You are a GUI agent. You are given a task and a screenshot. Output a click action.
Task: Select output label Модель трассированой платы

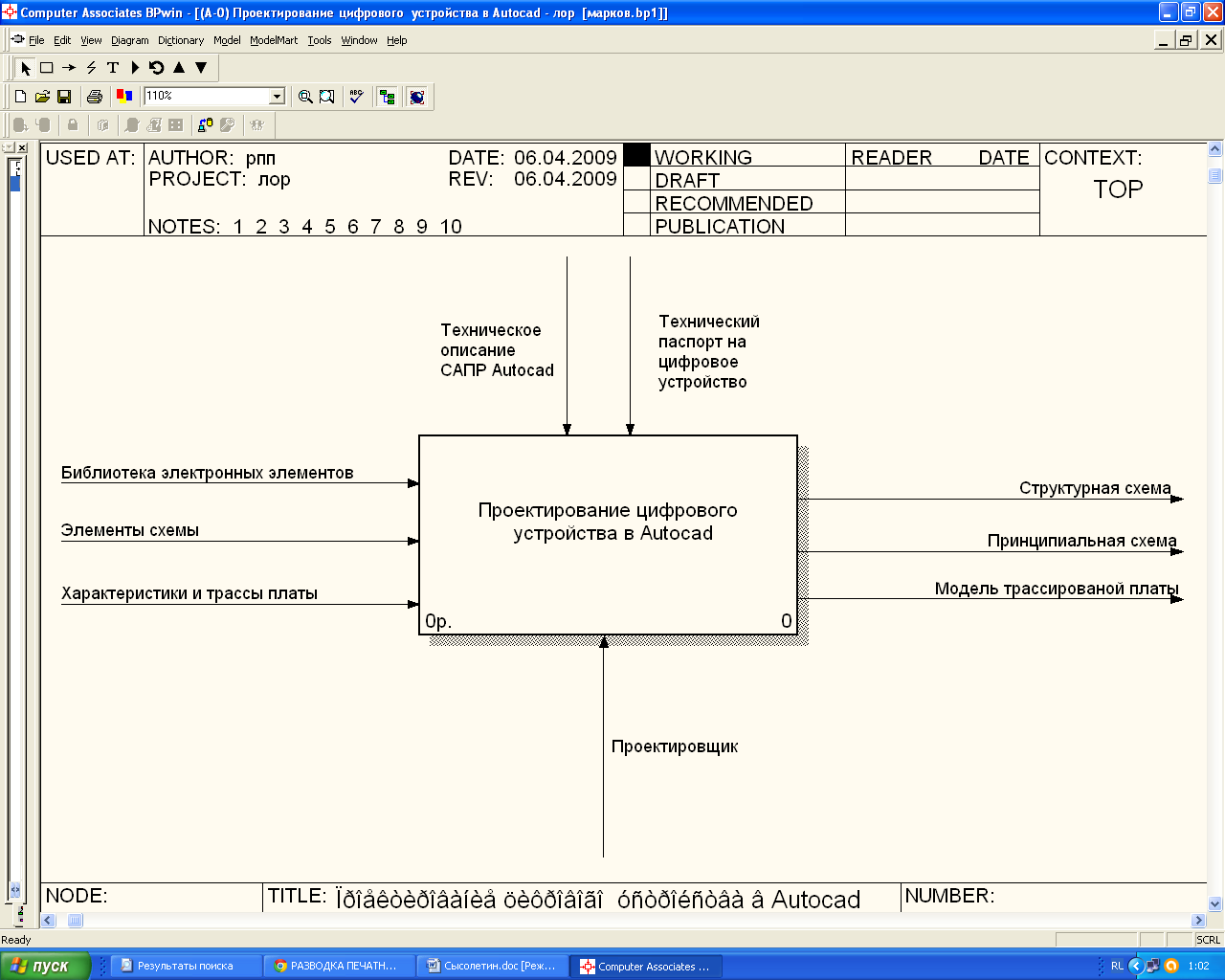1057,589
